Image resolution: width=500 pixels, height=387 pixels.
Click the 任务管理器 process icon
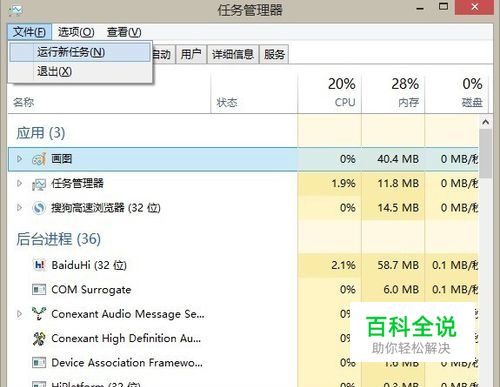(39, 184)
